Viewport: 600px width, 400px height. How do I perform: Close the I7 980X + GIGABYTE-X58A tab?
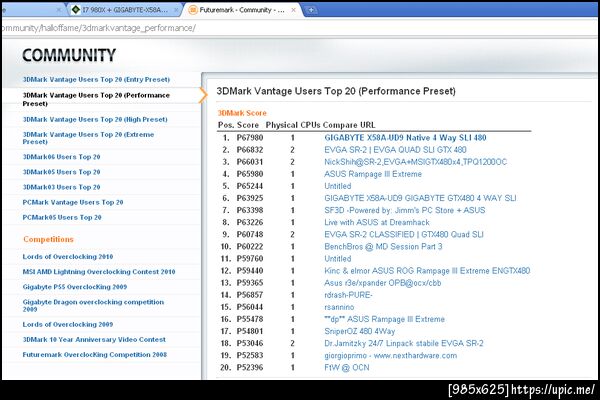176,10
